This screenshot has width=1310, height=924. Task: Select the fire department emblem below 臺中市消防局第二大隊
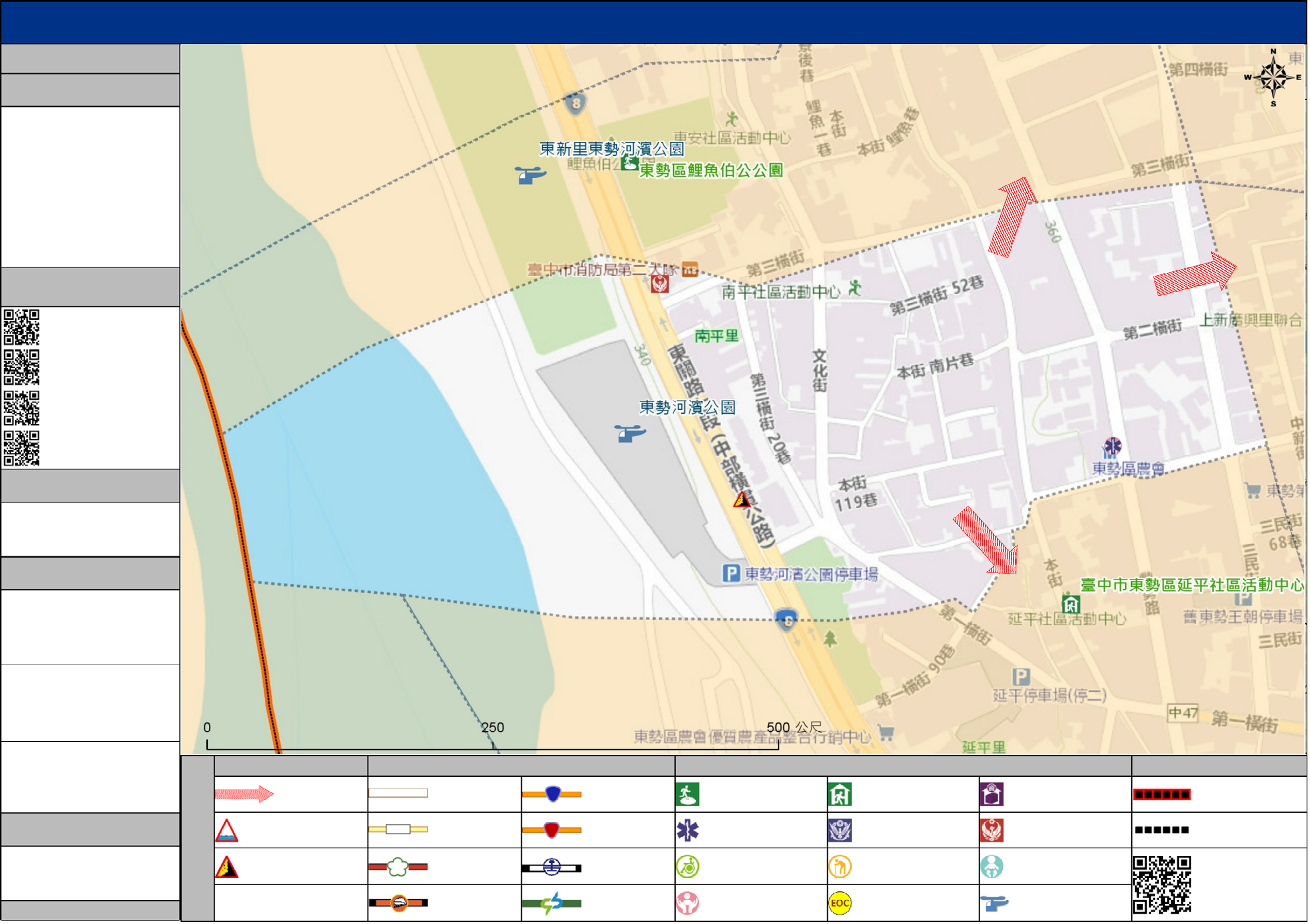coord(660,284)
